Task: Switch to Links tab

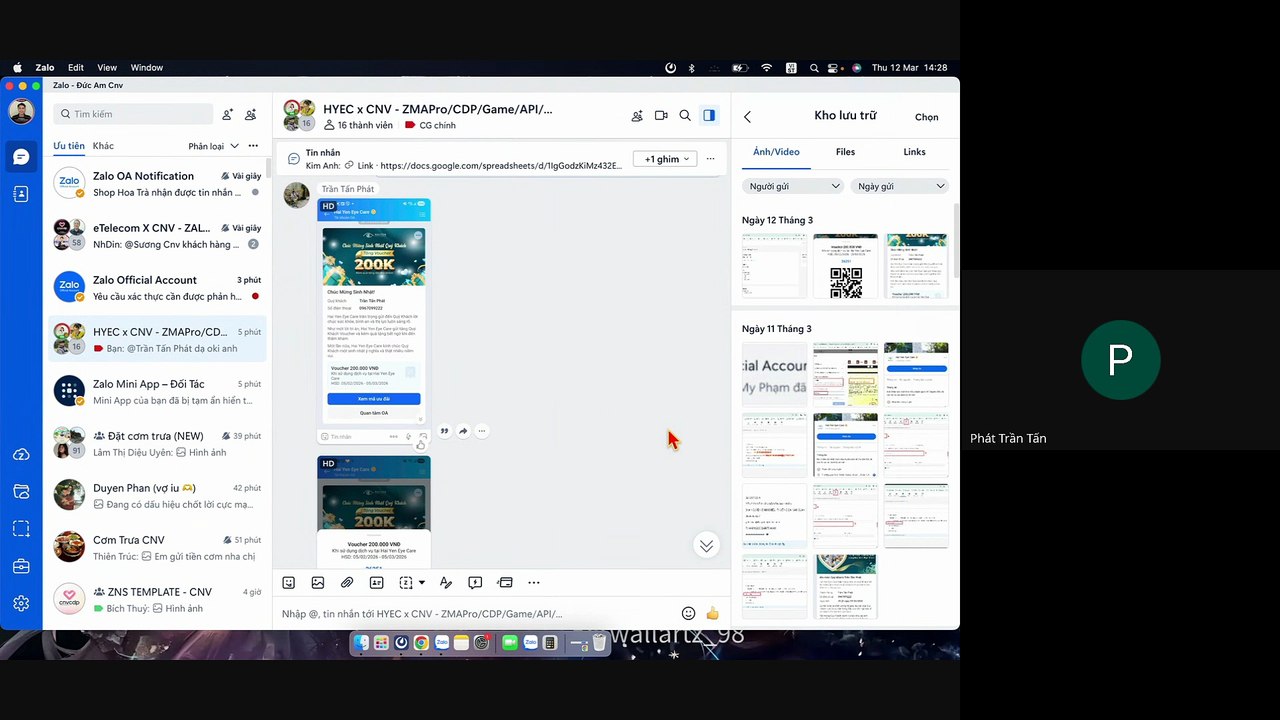Action: click(x=914, y=152)
